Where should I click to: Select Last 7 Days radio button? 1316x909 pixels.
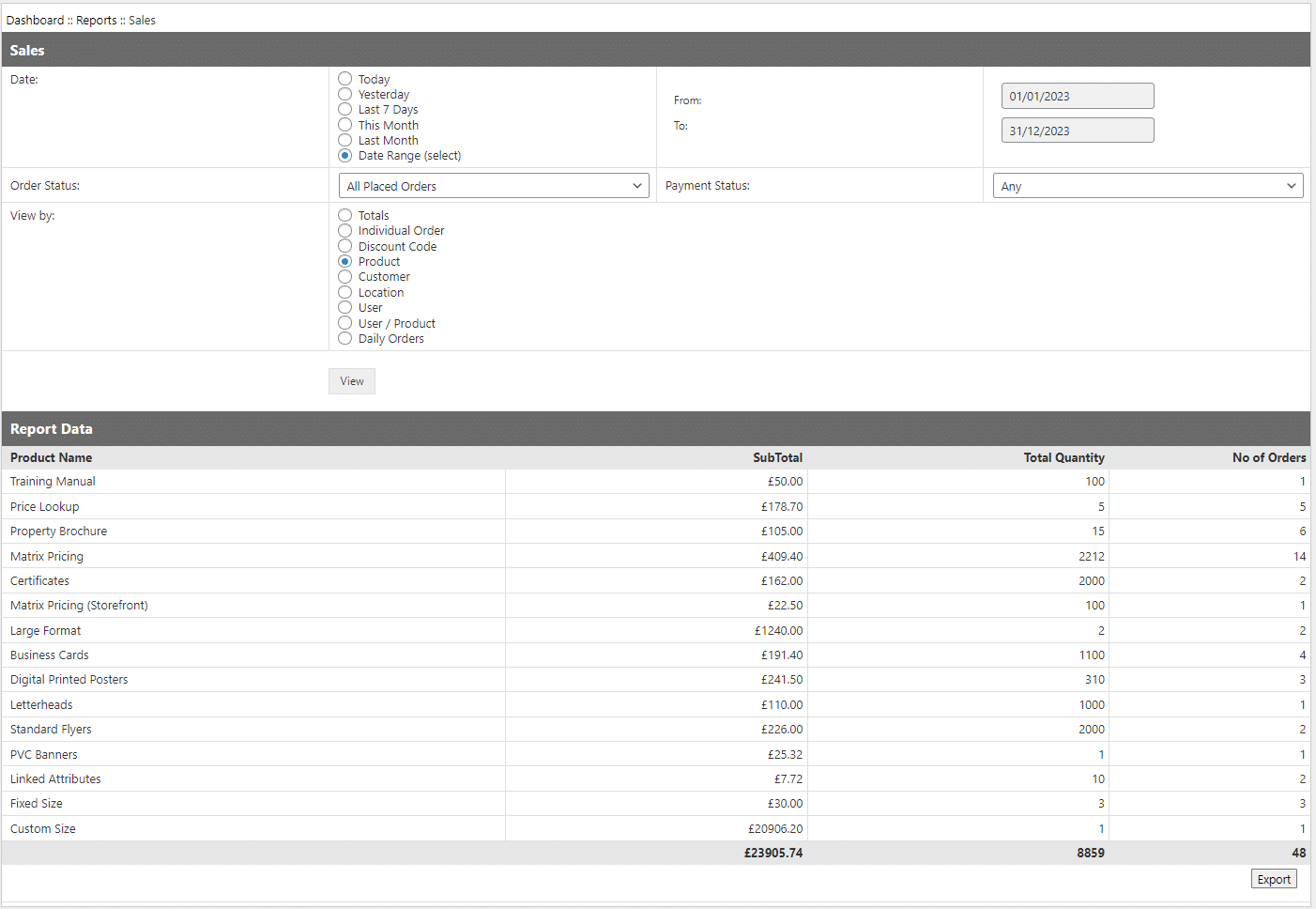345,110
